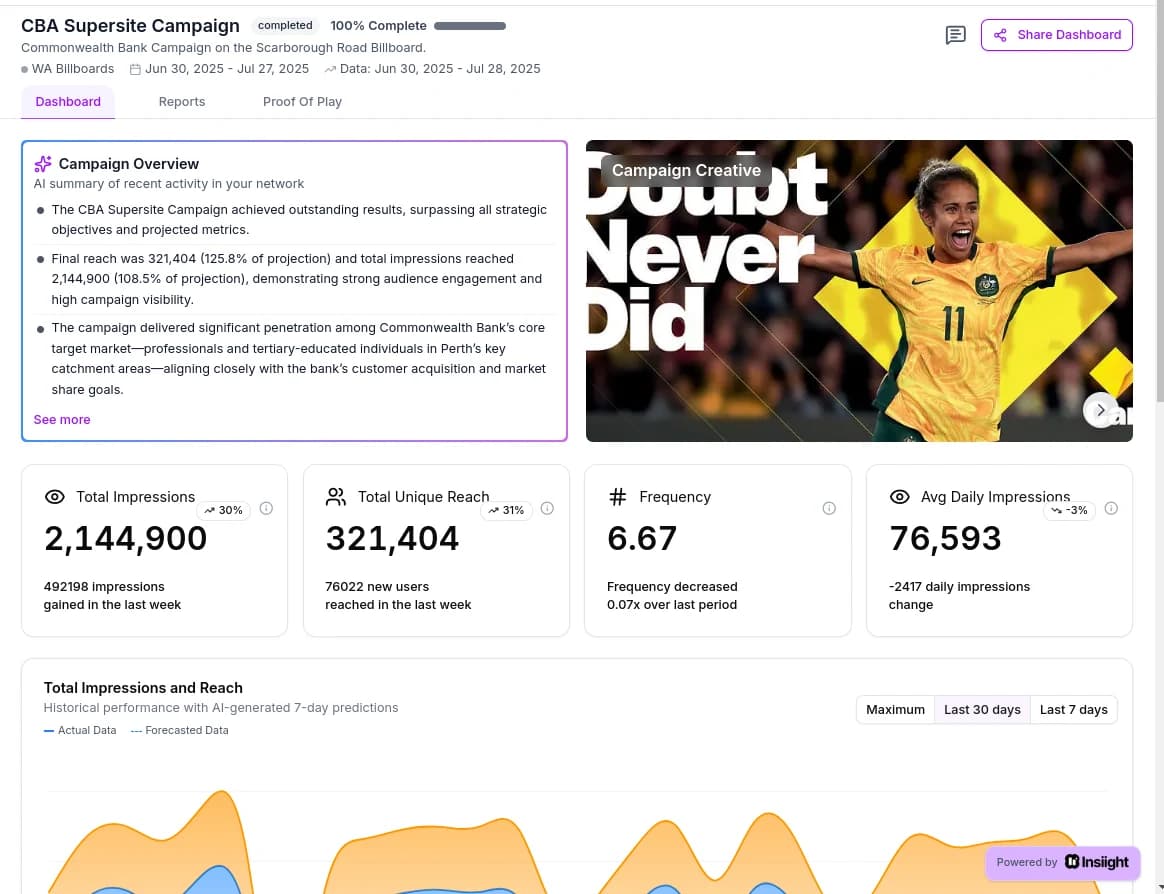Select the Last 7 days range button
This screenshot has height=894, width=1164.
pos(1073,709)
